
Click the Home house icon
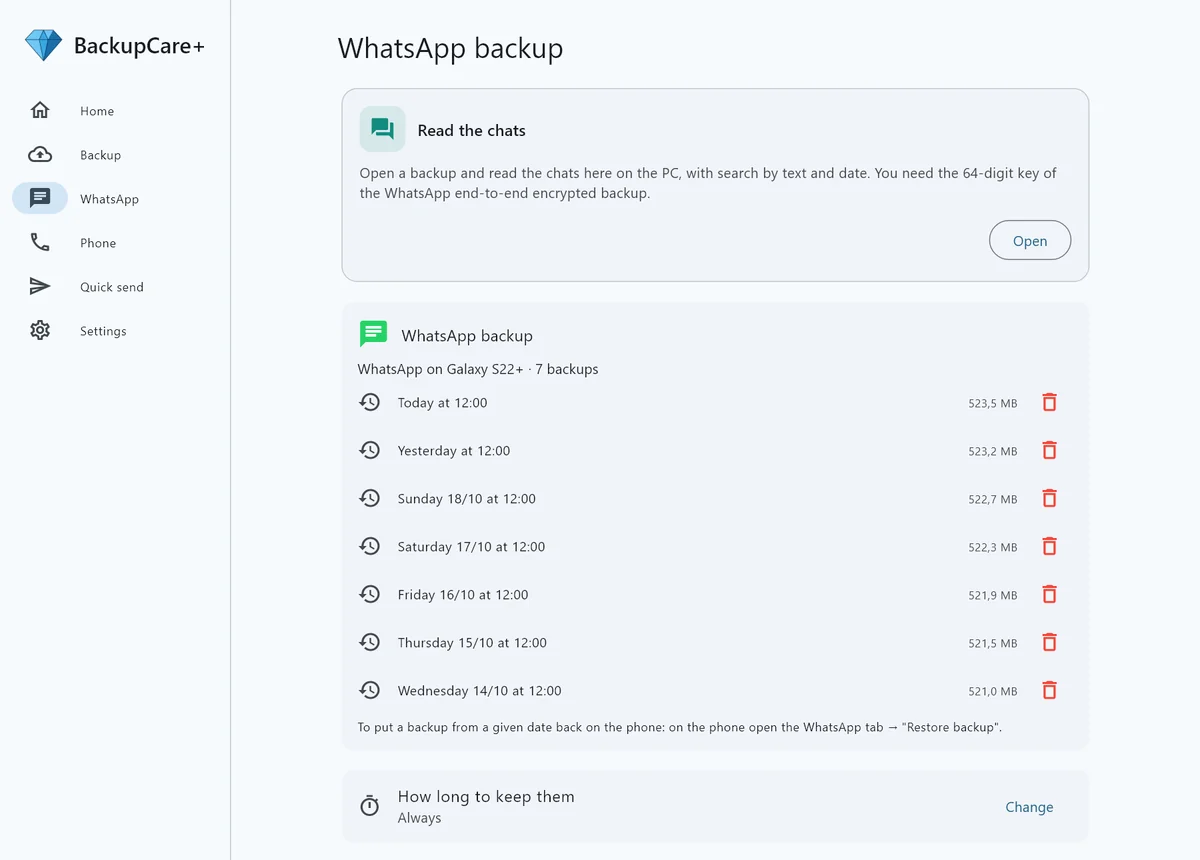point(40,111)
